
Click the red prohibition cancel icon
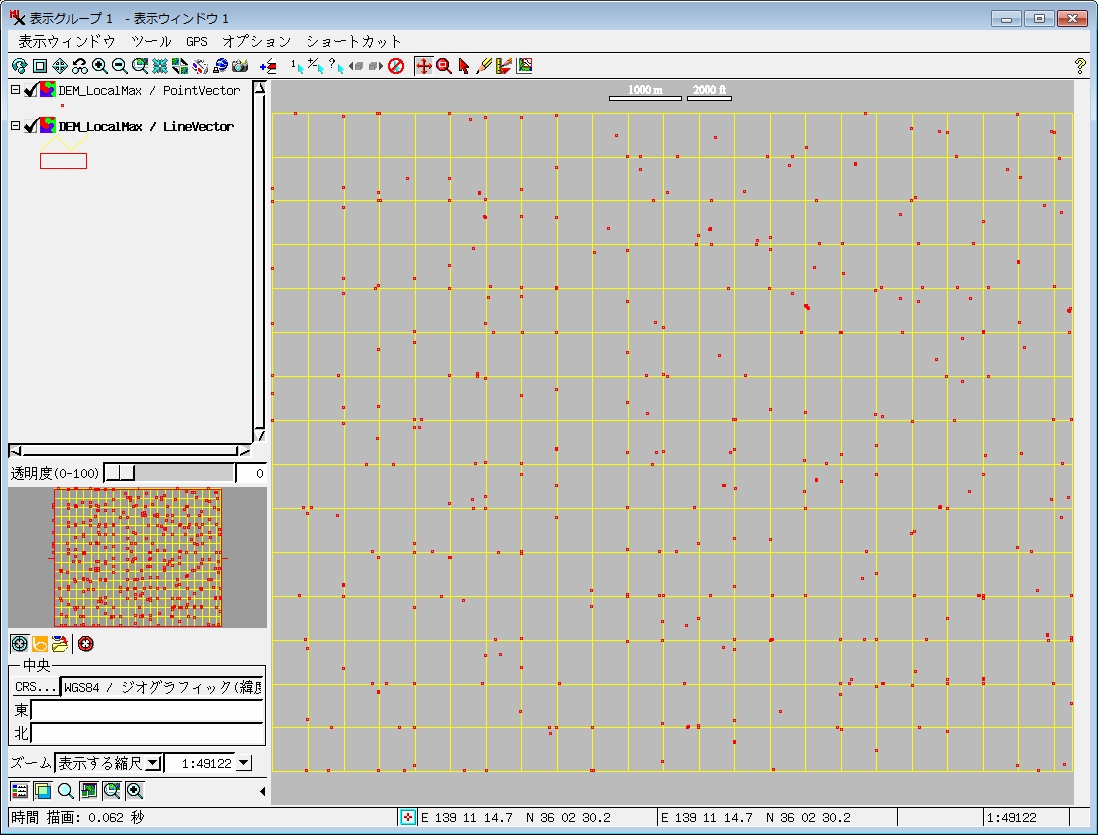point(396,66)
